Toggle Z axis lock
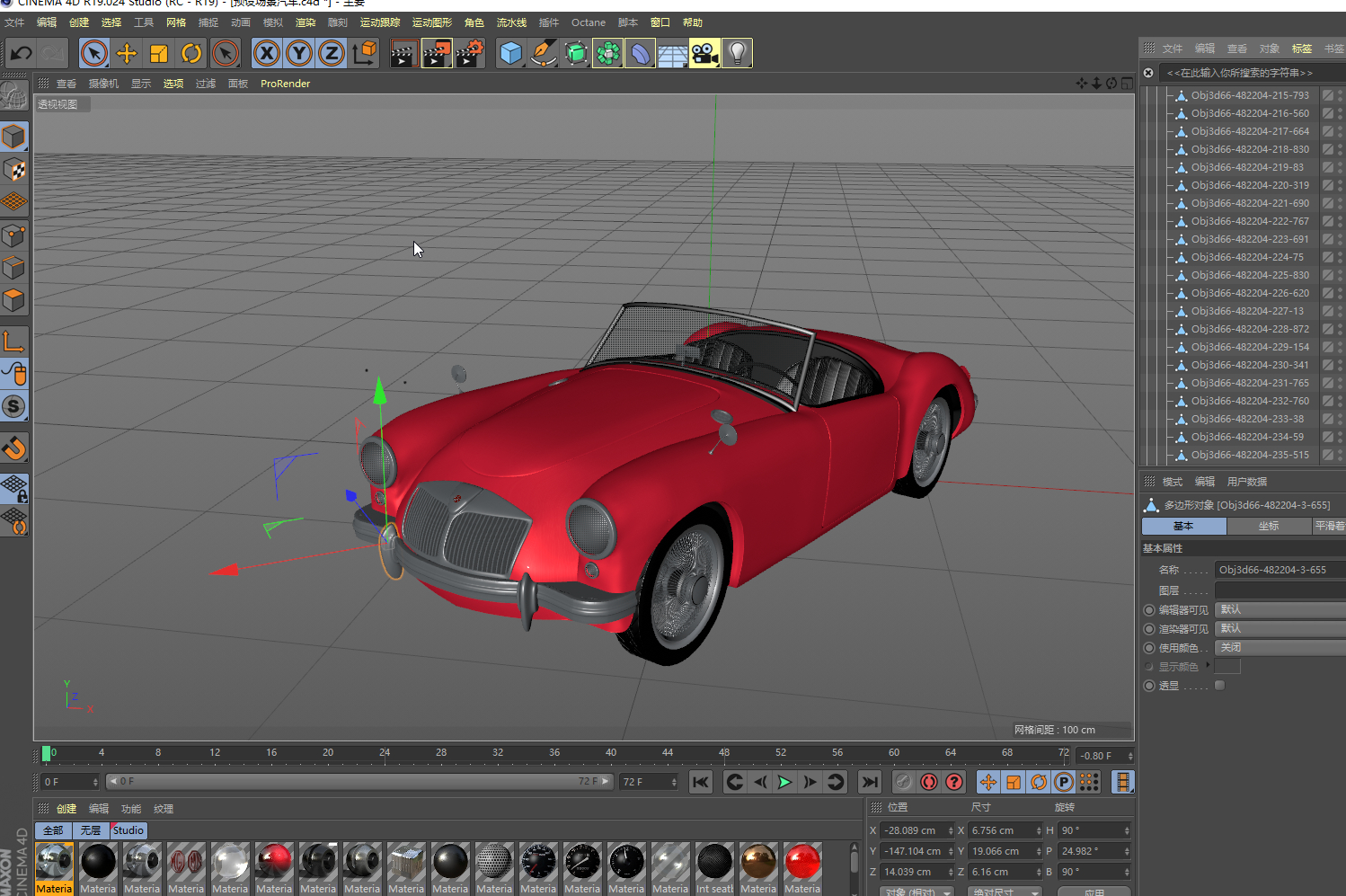1346x896 pixels. coord(332,54)
